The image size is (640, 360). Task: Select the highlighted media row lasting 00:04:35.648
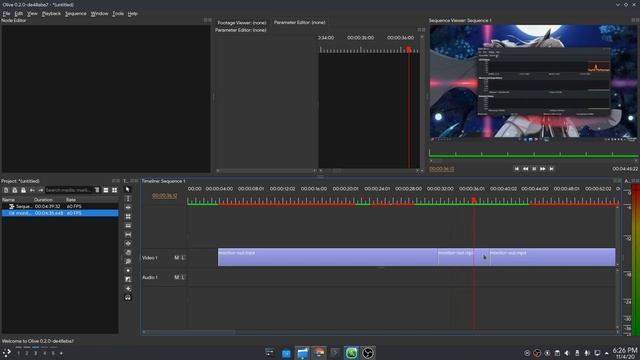[x=60, y=213]
